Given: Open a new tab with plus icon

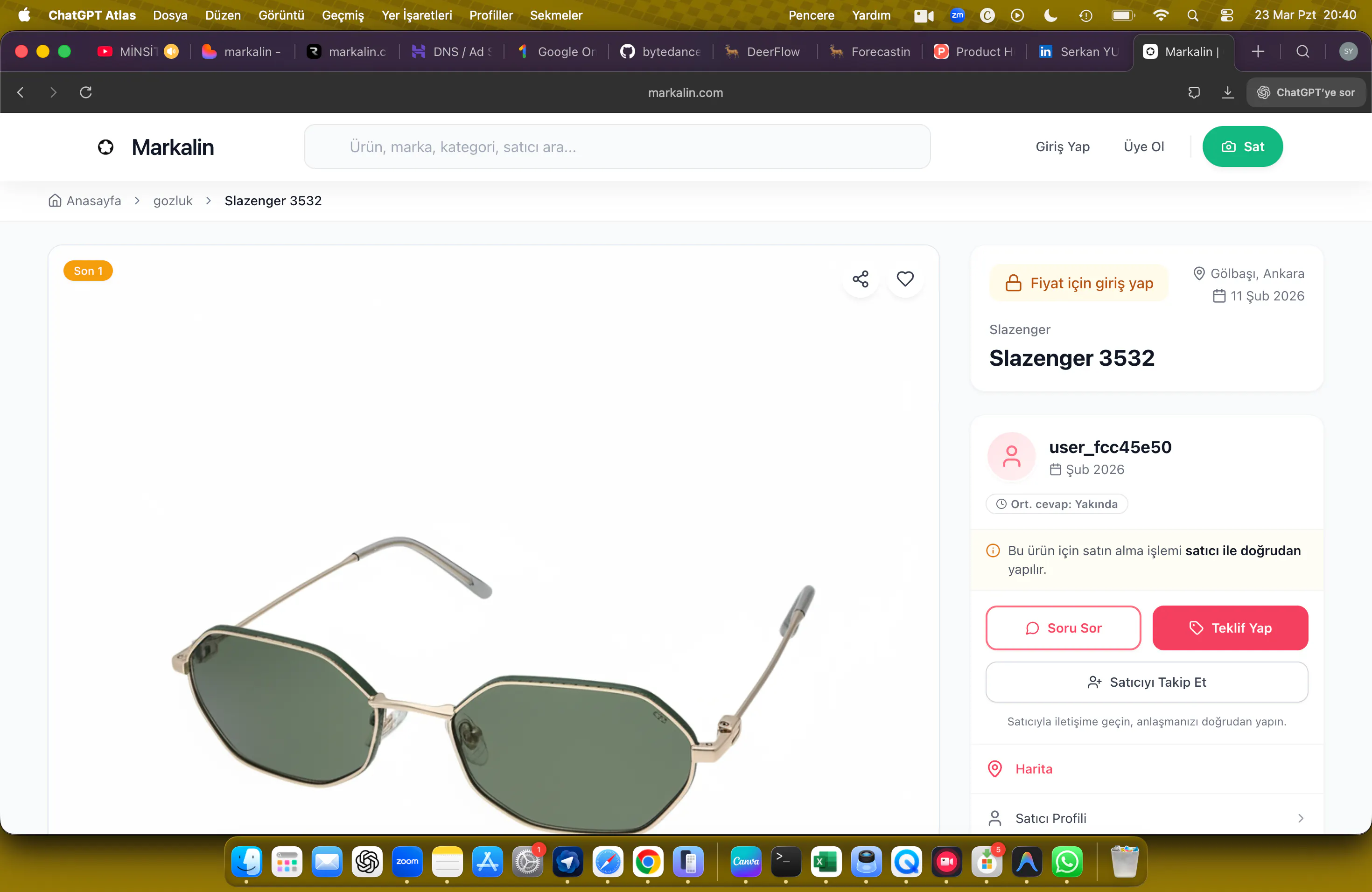Looking at the screenshot, I should [x=1258, y=52].
